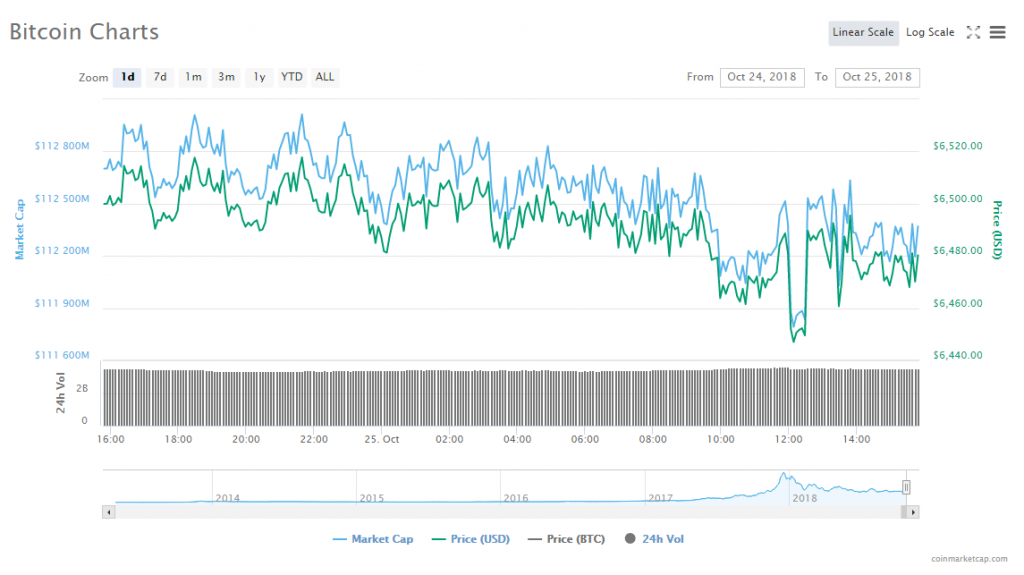Set zoom to 3m
Viewport: 1024px width, 575px height.
(227, 77)
